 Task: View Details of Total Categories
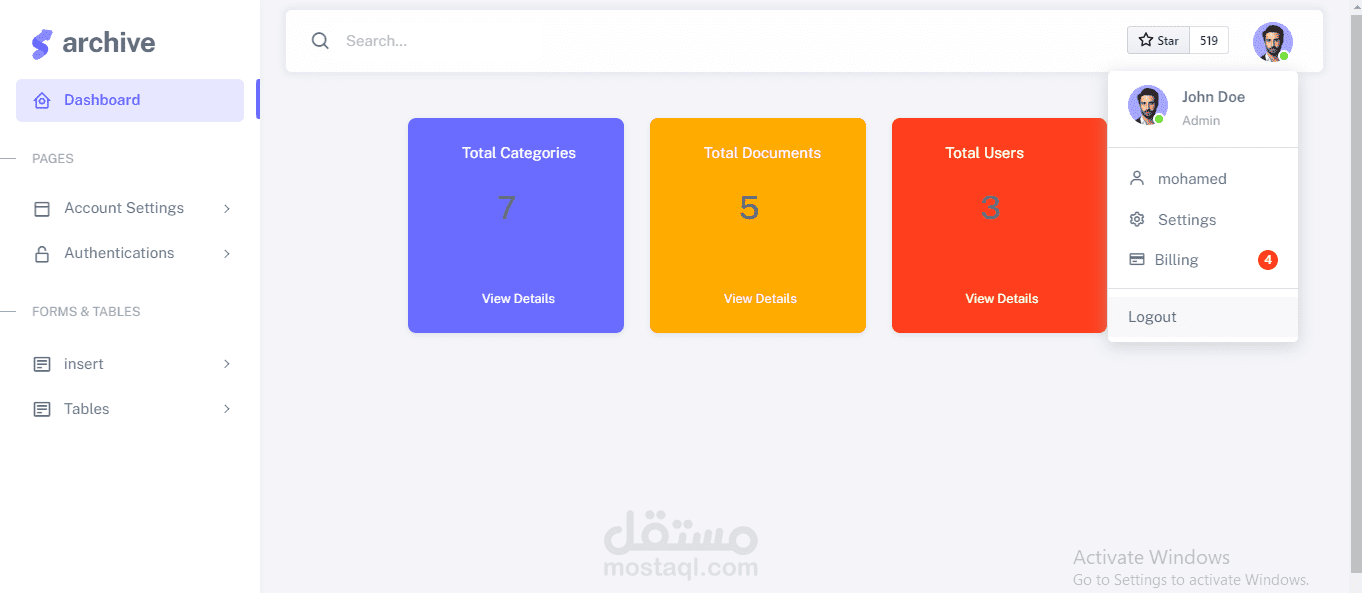coord(518,299)
